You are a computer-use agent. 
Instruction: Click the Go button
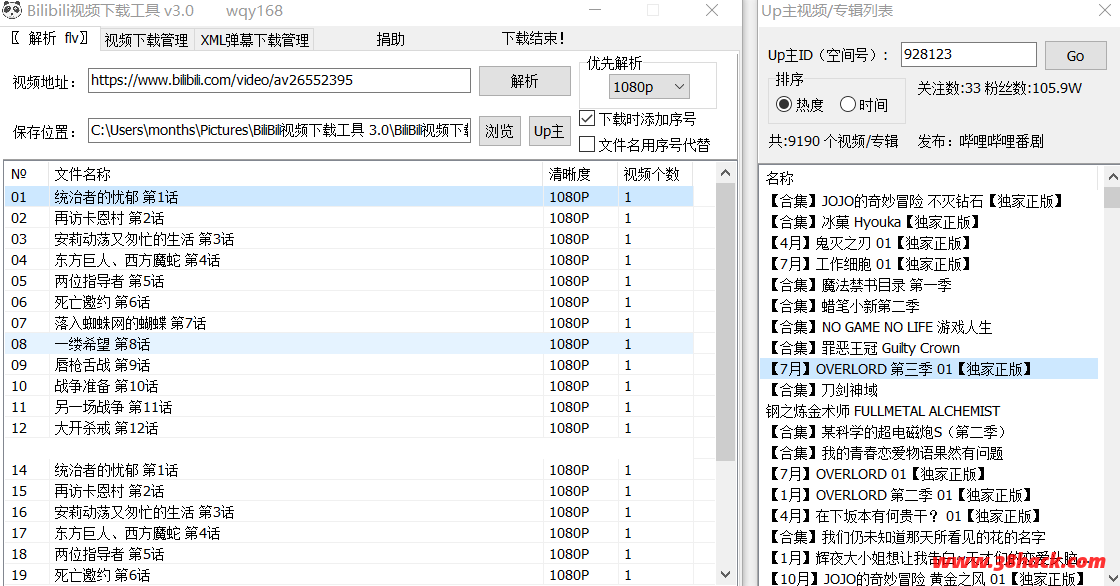click(x=1076, y=56)
